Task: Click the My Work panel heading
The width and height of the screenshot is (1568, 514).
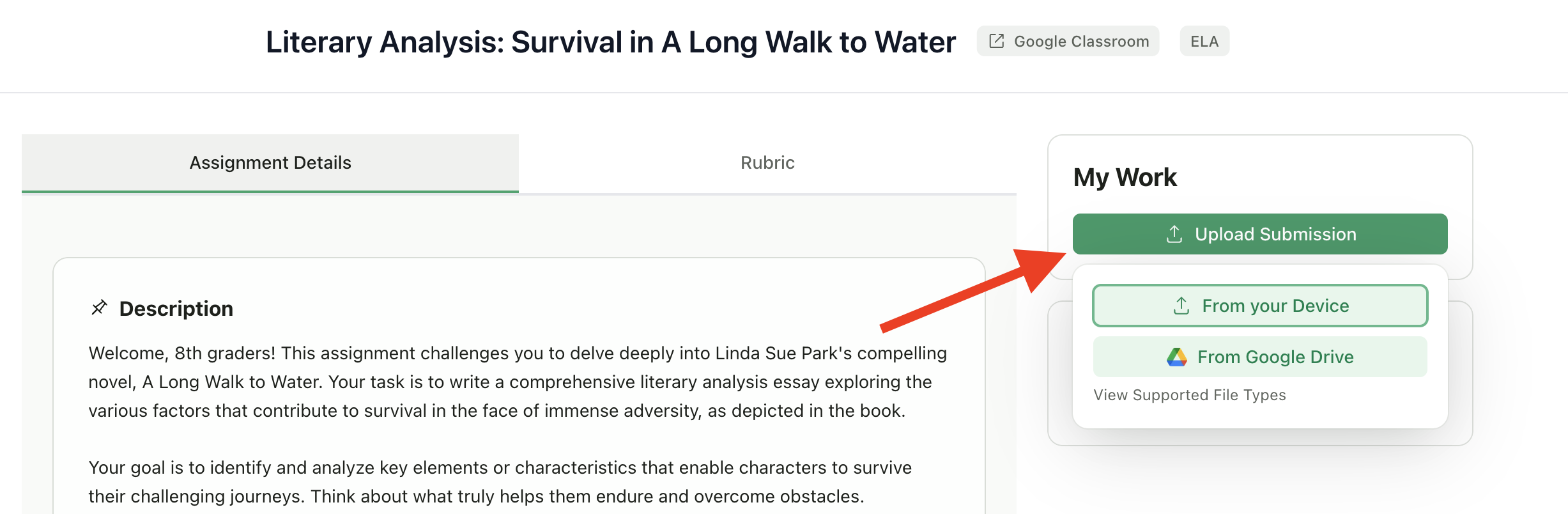Action: click(1125, 177)
